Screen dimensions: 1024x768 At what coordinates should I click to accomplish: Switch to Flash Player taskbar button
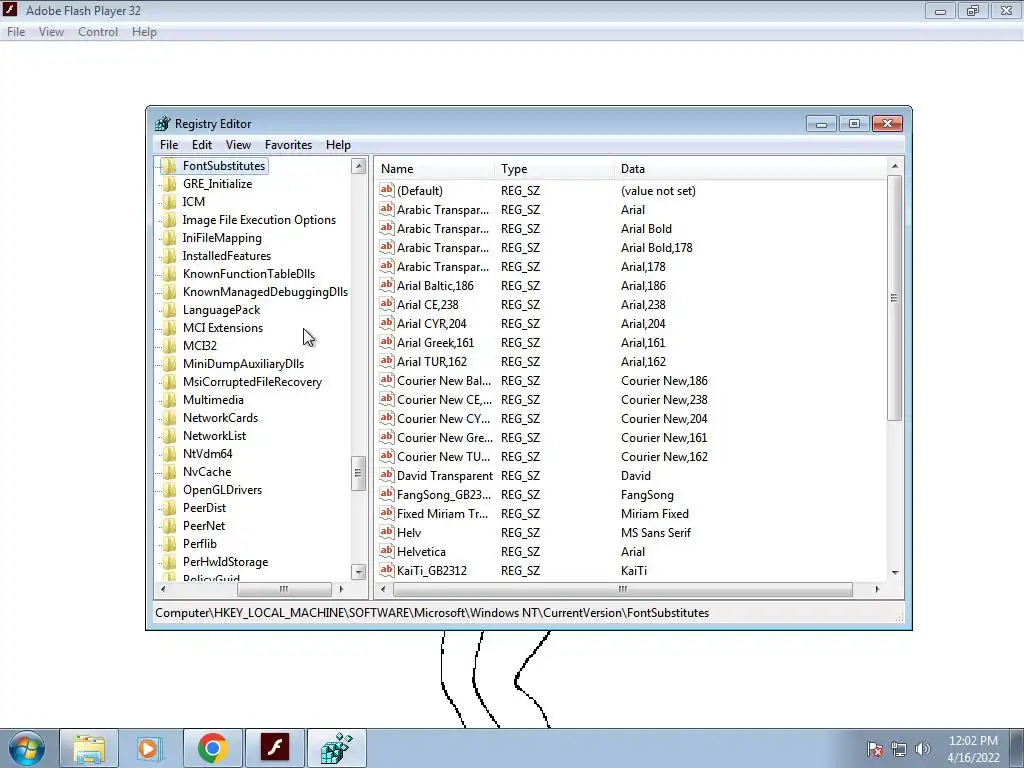(275, 748)
